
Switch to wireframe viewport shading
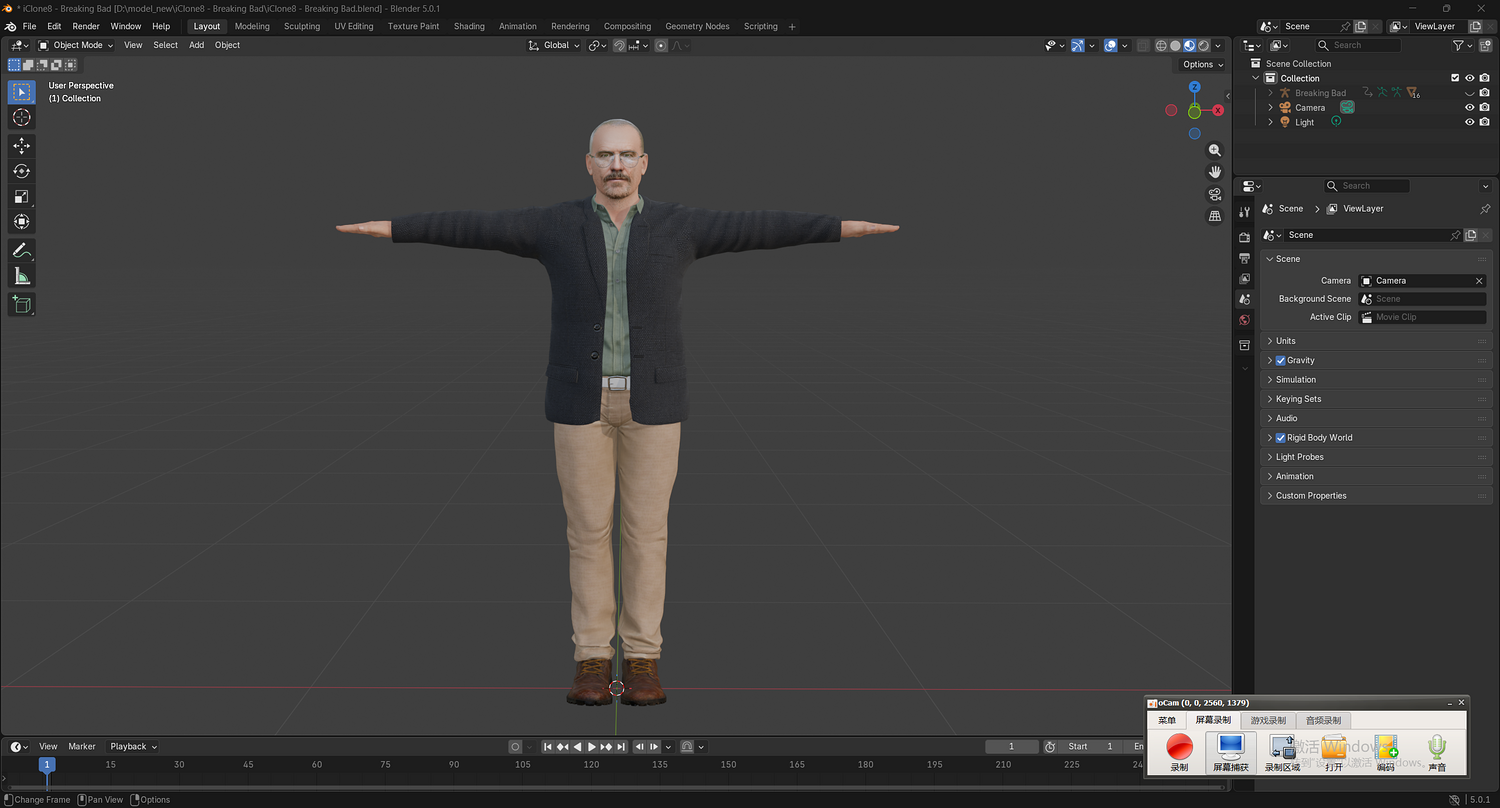pyautogui.click(x=1161, y=45)
